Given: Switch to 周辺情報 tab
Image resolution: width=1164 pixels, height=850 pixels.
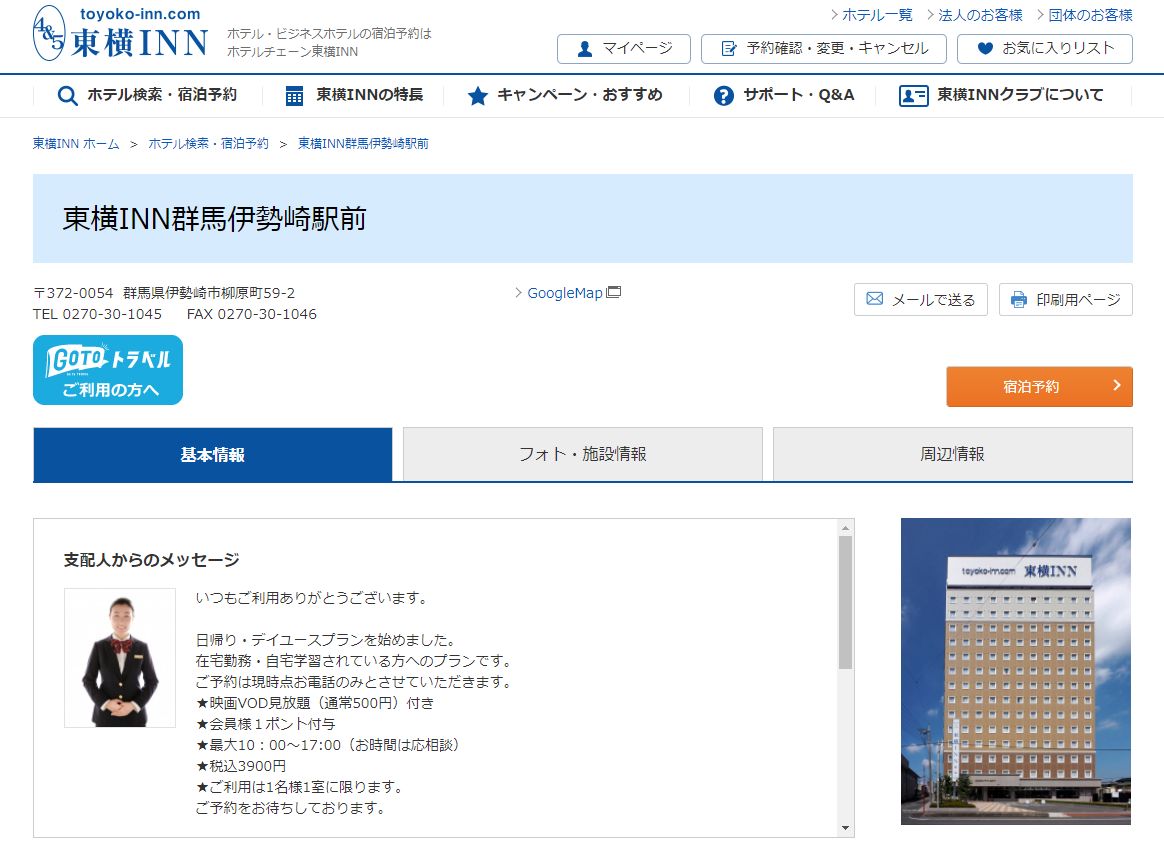Looking at the screenshot, I should 953,454.
